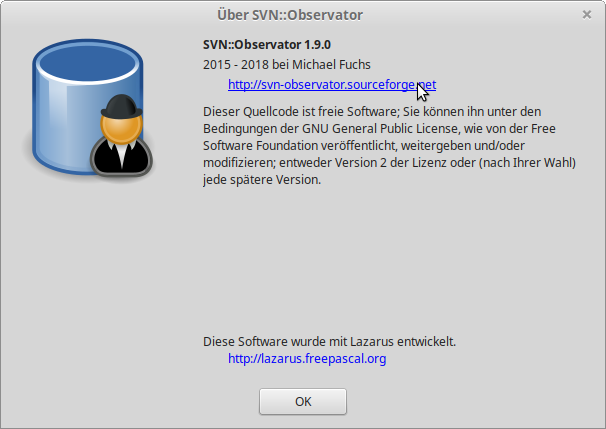Click the GNU license paragraph text
The image size is (606, 429).
(389, 146)
